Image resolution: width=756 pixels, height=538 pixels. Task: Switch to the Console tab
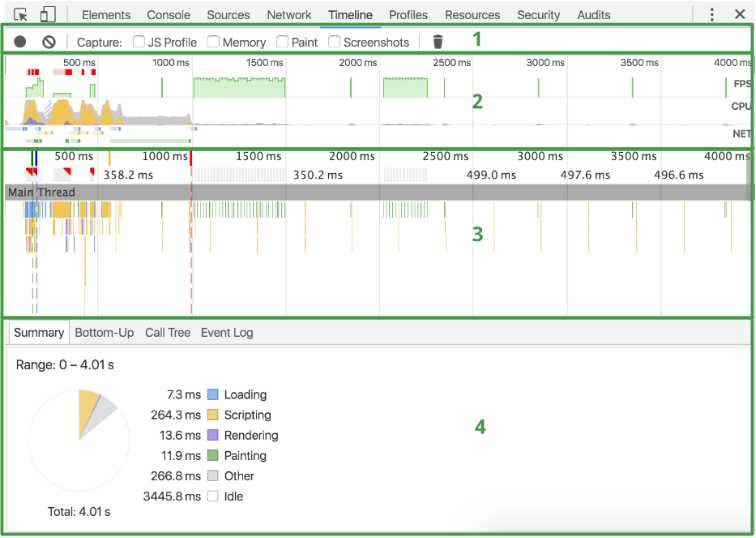click(x=168, y=15)
